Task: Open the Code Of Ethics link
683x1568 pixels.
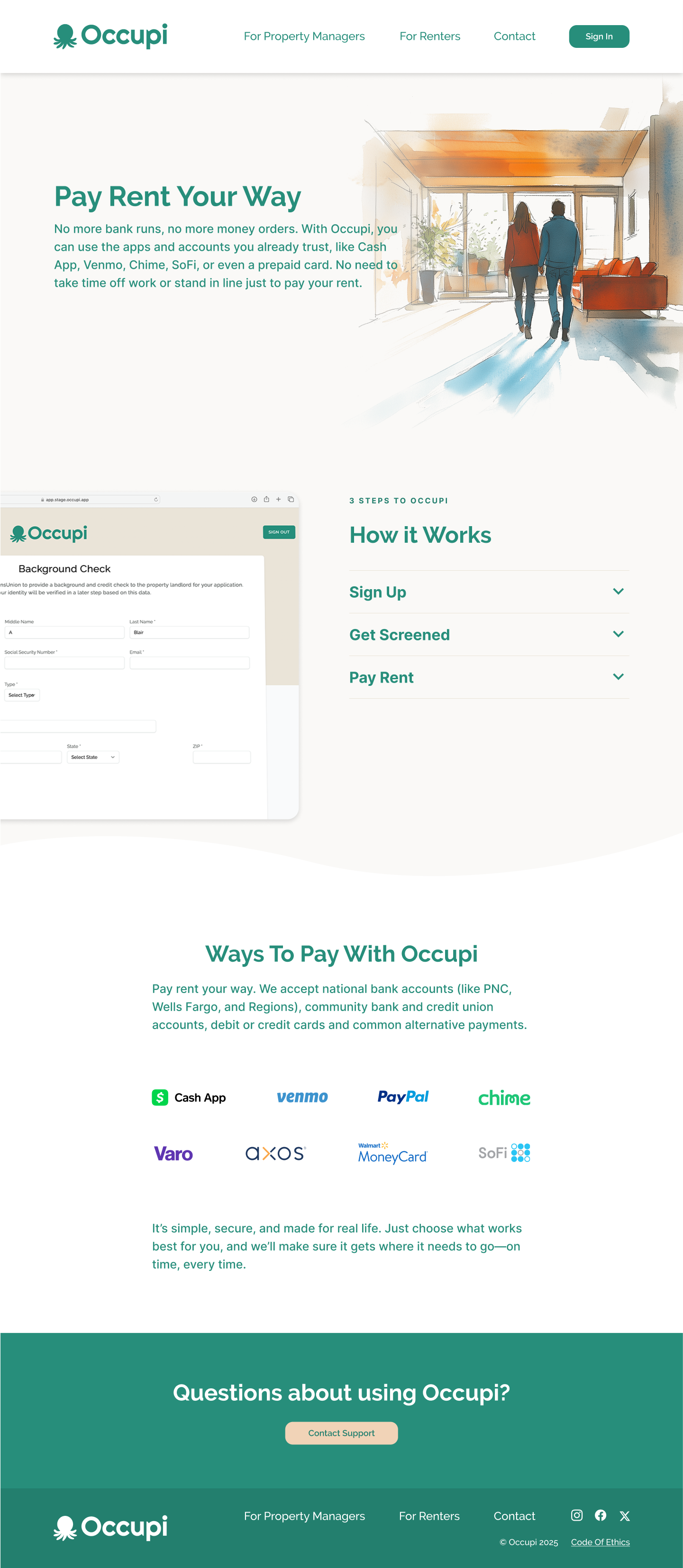Action: coord(600,1542)
